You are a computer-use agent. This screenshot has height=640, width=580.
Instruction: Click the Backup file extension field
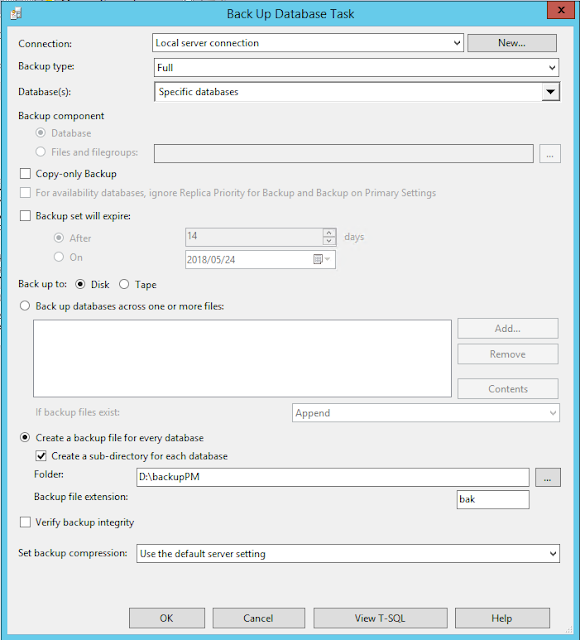(493, 499)
